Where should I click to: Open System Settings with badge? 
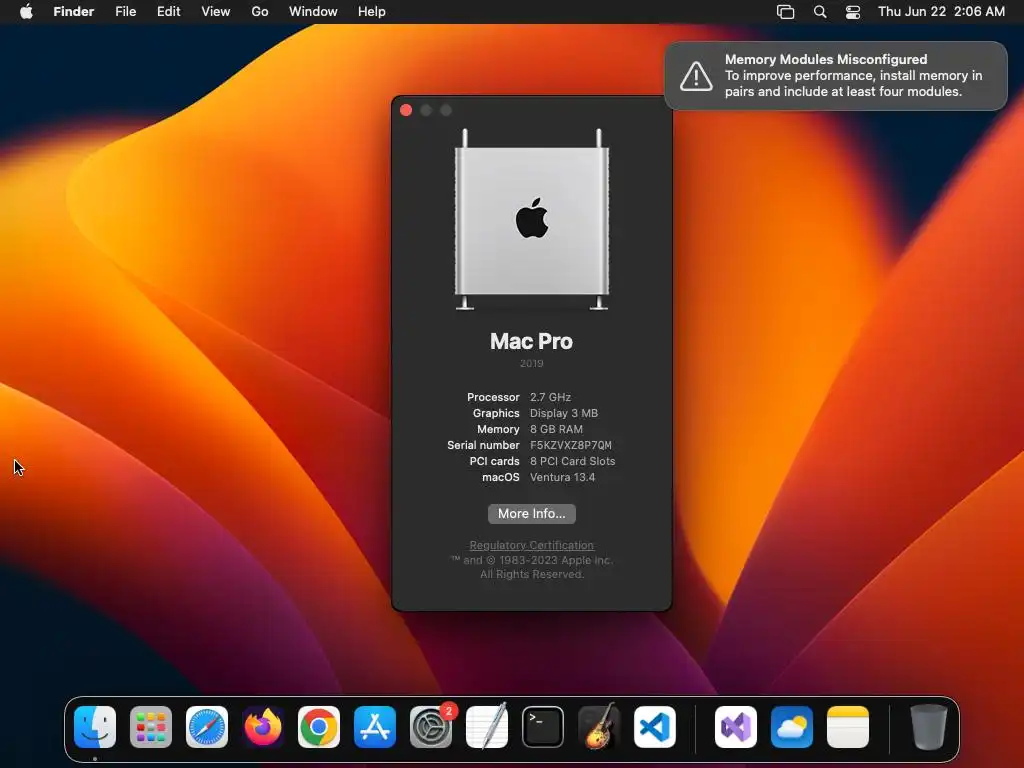click(x=431, y=727)
